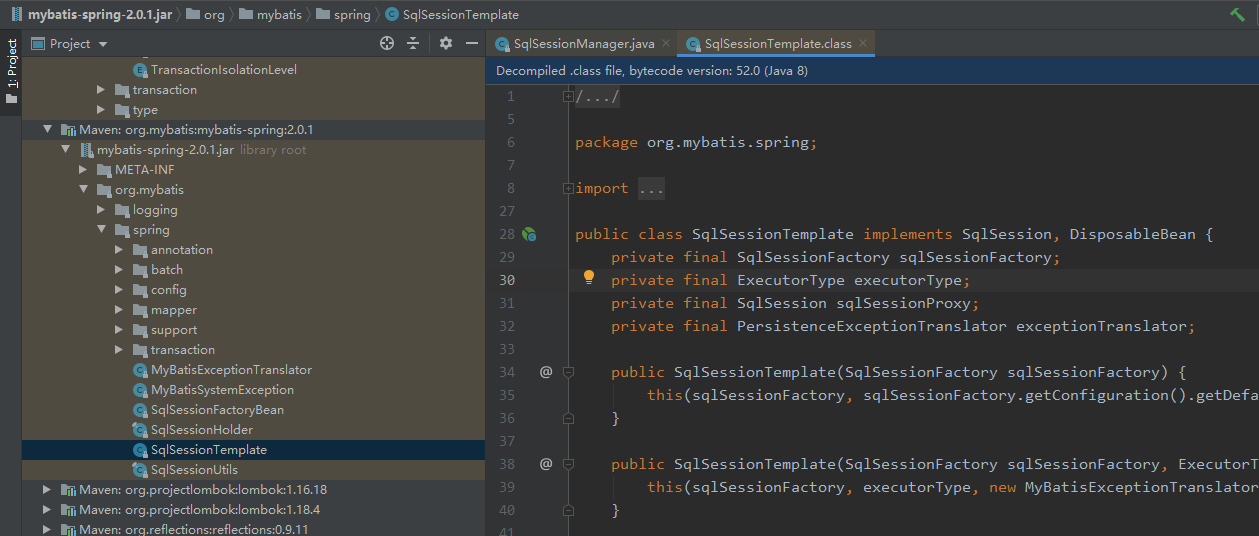Image resolution: width=1259 pixels, height=536 pixels.
Task: Expand the config package
Action: coord(119,290)
